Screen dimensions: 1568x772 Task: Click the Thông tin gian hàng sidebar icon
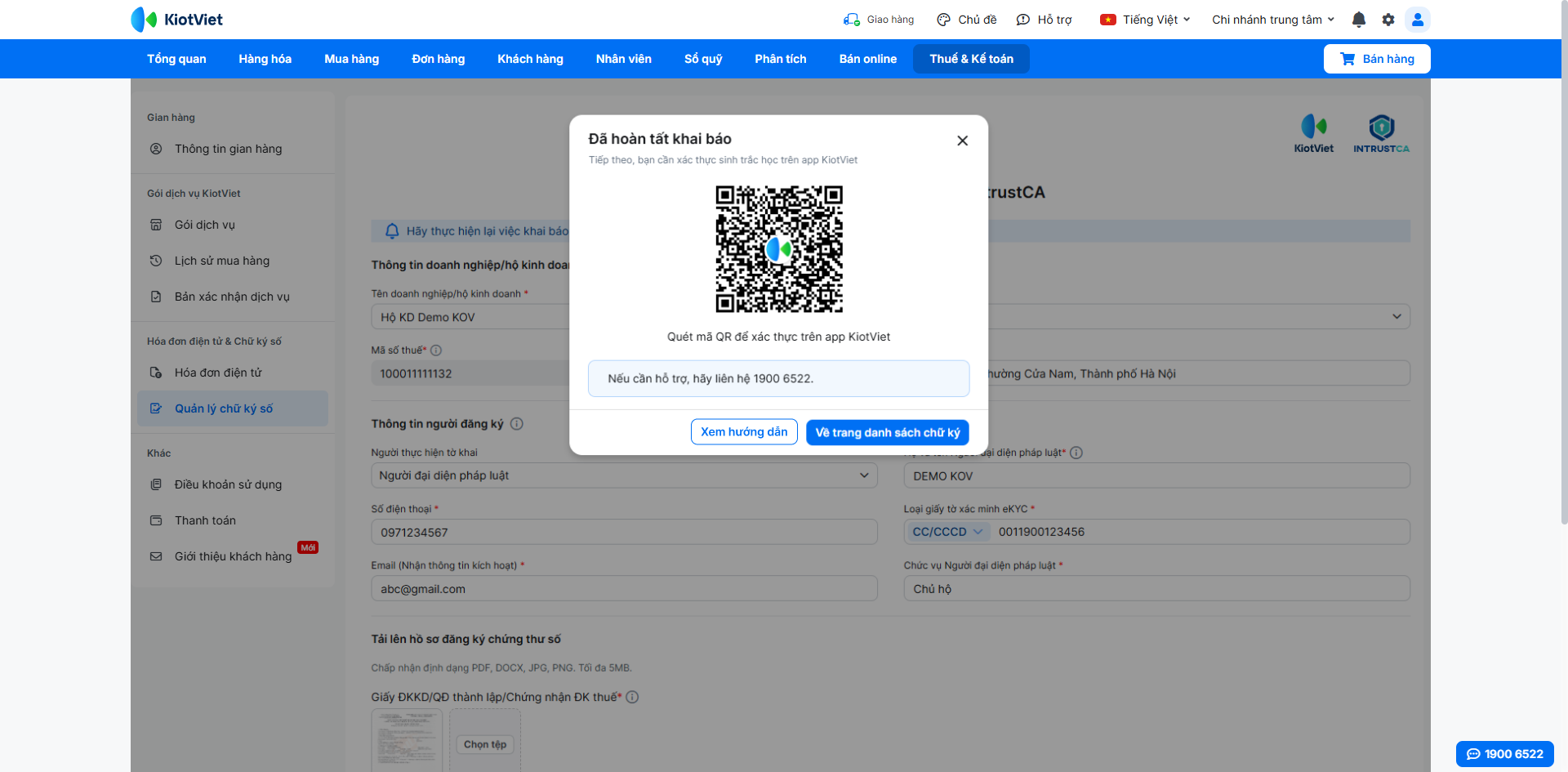coord(156,149)
